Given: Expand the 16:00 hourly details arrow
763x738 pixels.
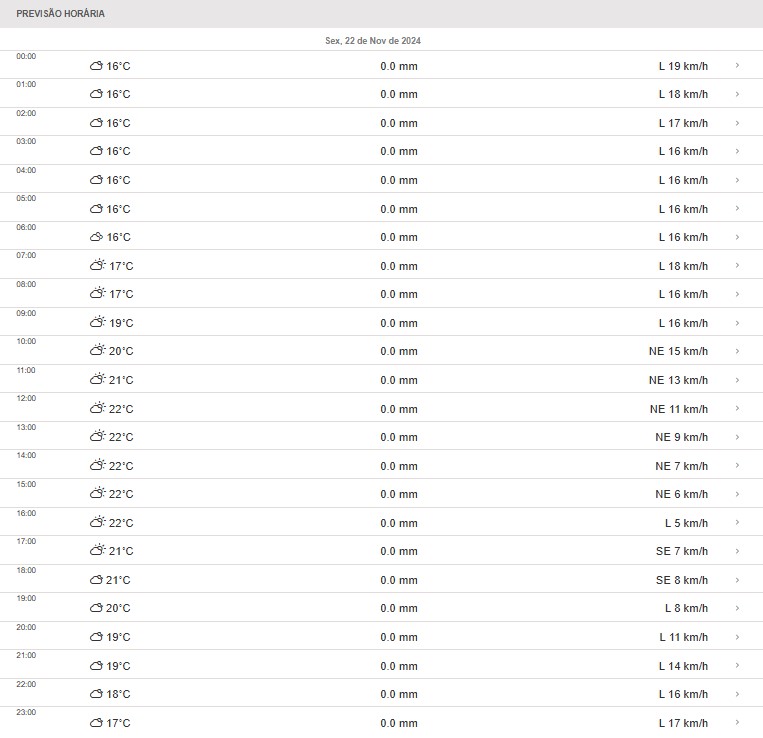Looking at the screenshot, I should [x=737, y=523].
